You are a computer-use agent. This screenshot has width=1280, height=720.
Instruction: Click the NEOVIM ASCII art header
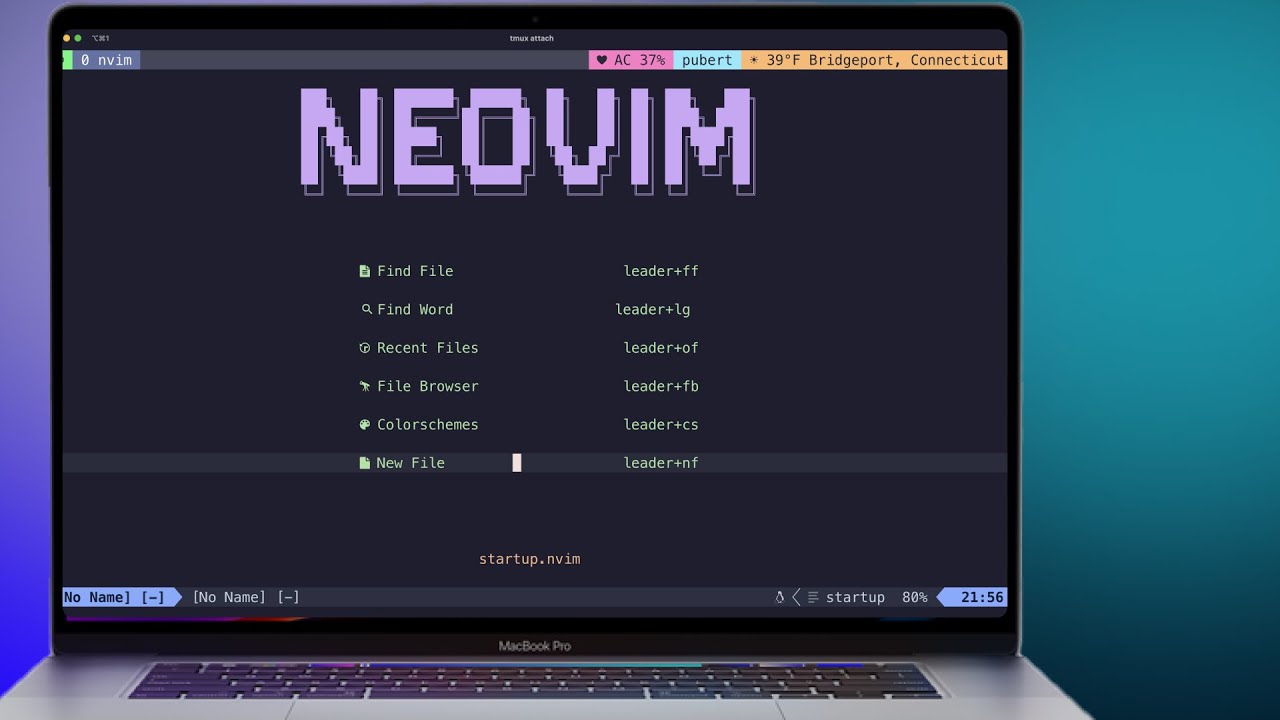[x=528, y=141]
